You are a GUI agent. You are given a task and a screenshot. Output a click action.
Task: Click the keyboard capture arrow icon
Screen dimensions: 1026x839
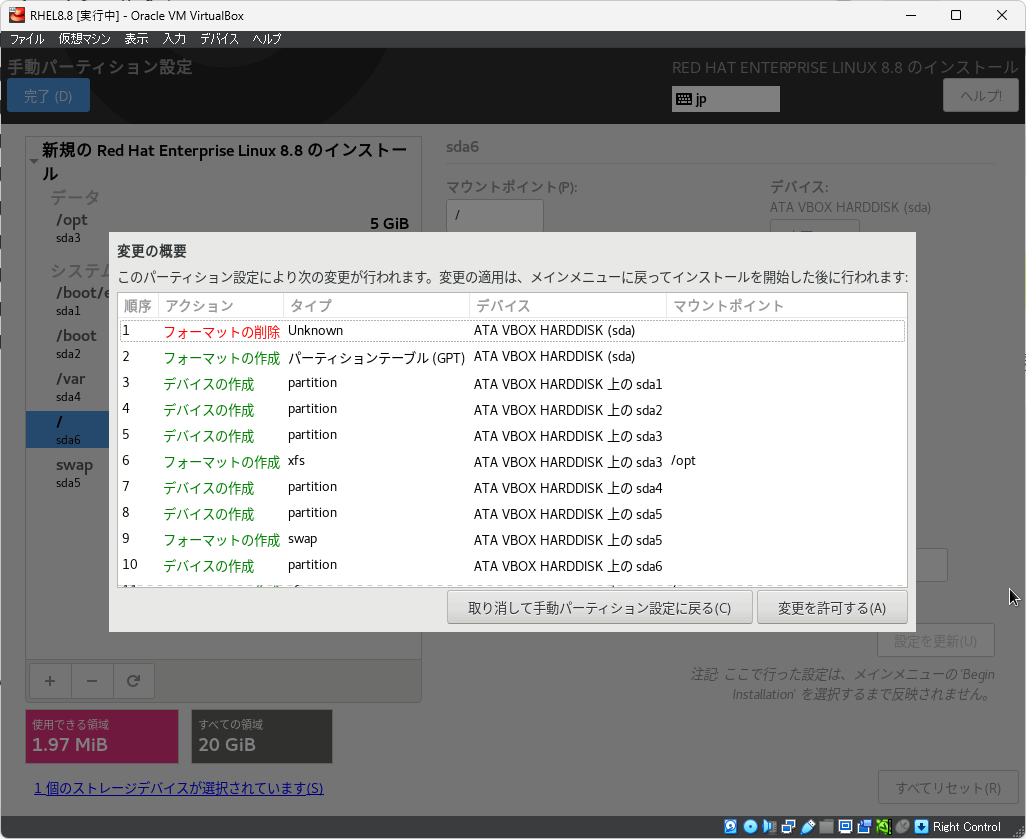[921, 827]
